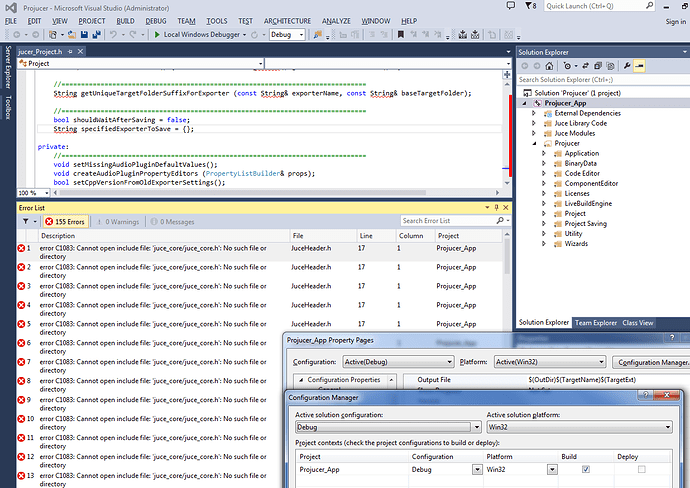This screenshot has height=488, width=690.
Task: Toggle the Deploy checkbox for Projucer_App
Action: click(641, 468)
